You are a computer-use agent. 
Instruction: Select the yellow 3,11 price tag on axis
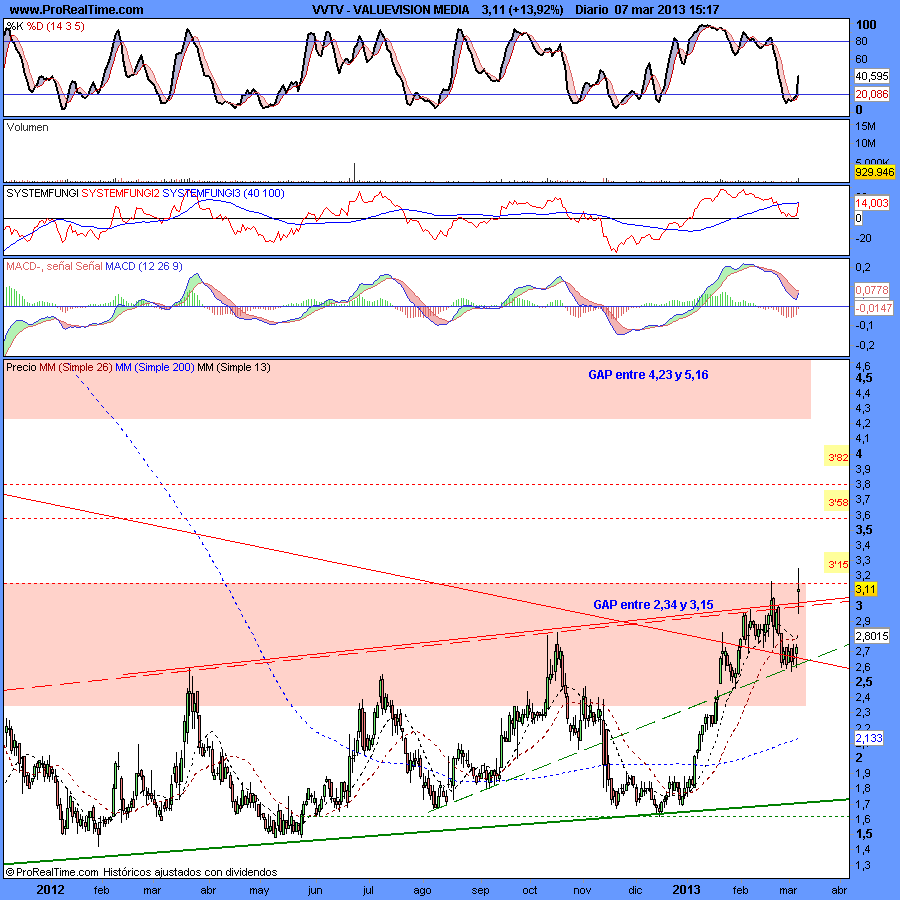(866, 589)
